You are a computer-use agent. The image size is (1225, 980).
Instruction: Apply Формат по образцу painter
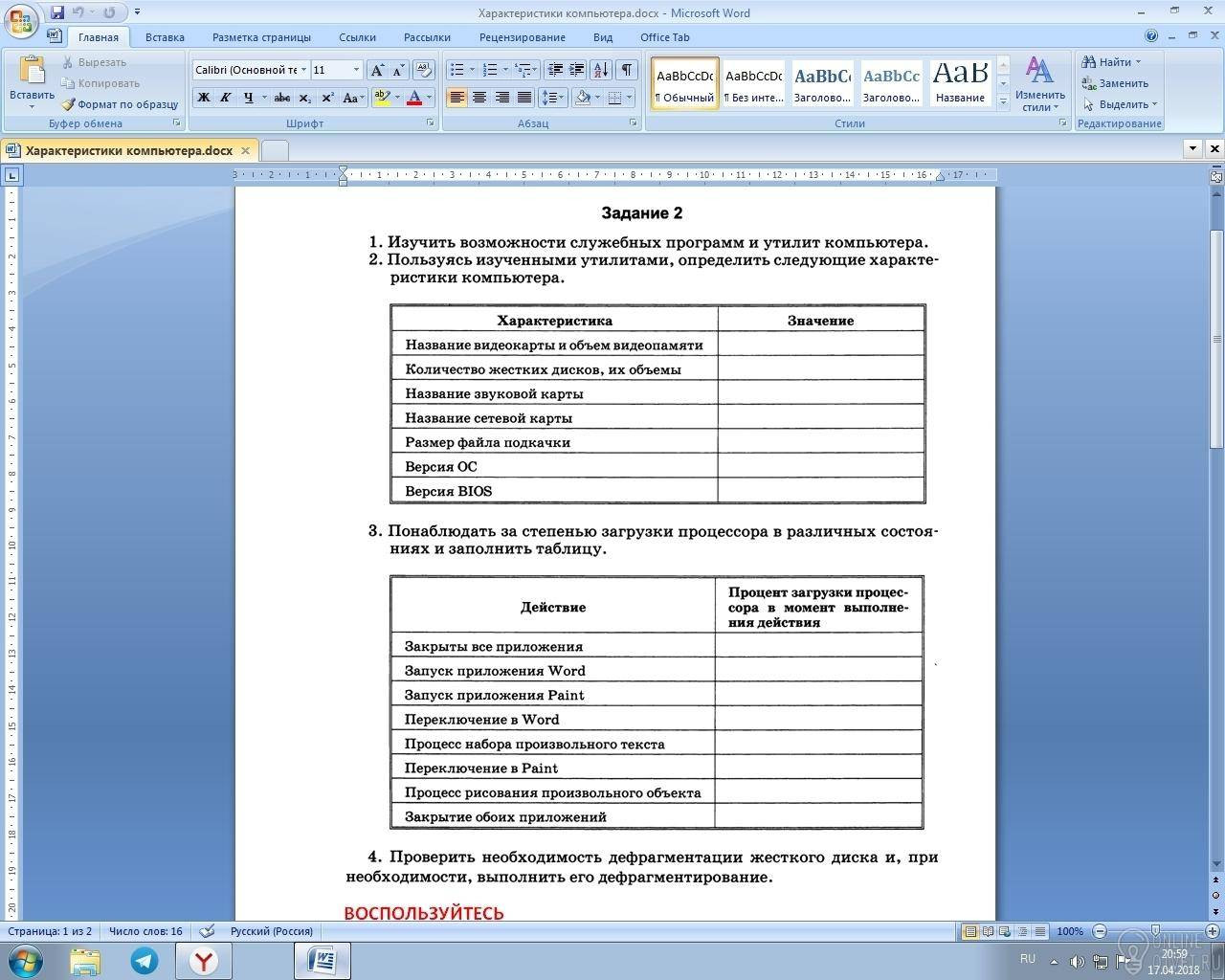[121, 104]
